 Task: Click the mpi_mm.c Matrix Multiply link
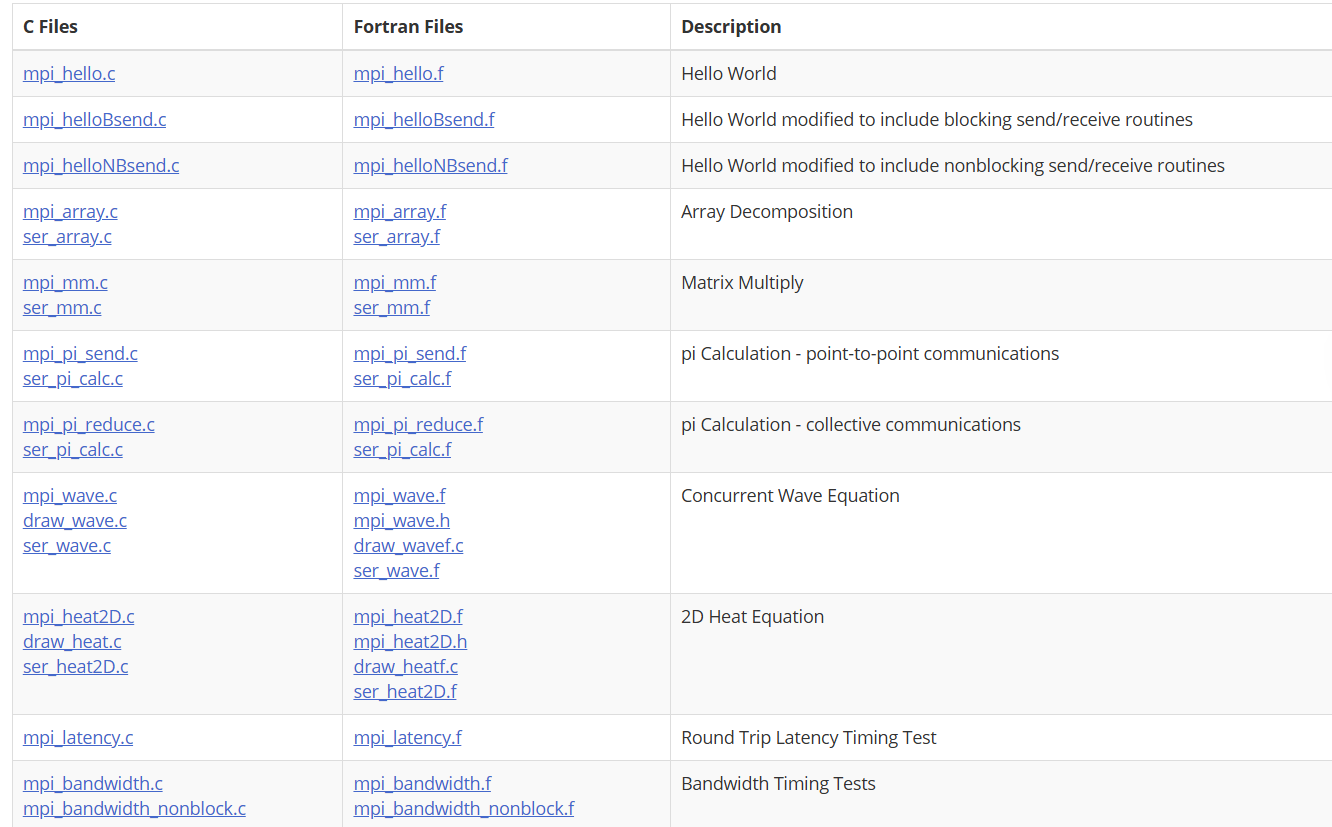pos(65,283)
